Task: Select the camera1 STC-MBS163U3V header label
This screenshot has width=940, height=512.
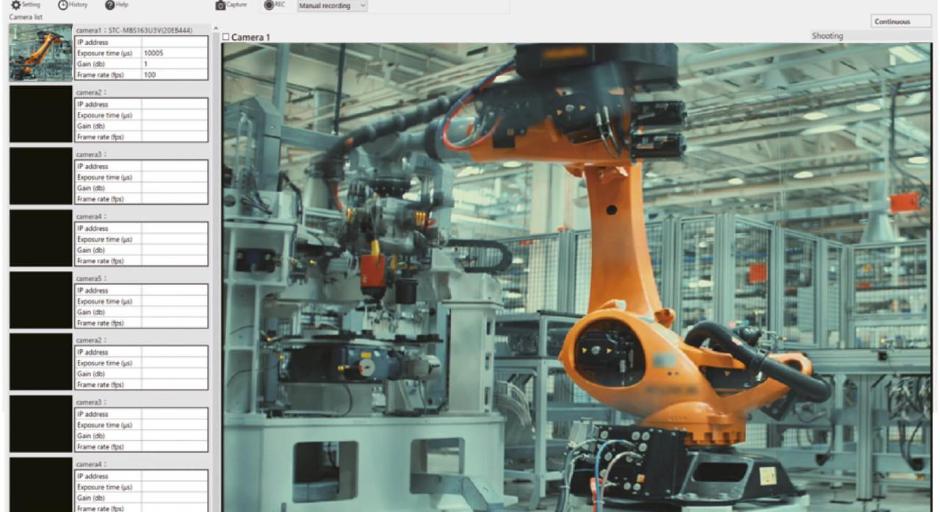Action: pos(140,30)
